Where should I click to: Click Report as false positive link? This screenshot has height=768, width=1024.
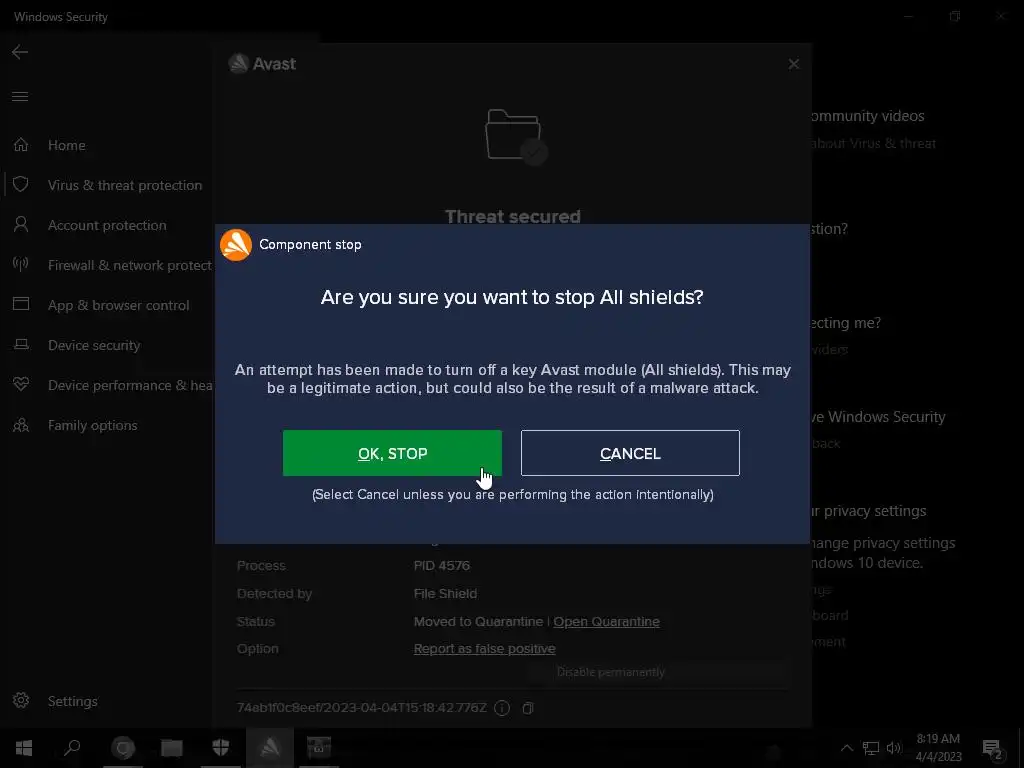coord(485,648)
